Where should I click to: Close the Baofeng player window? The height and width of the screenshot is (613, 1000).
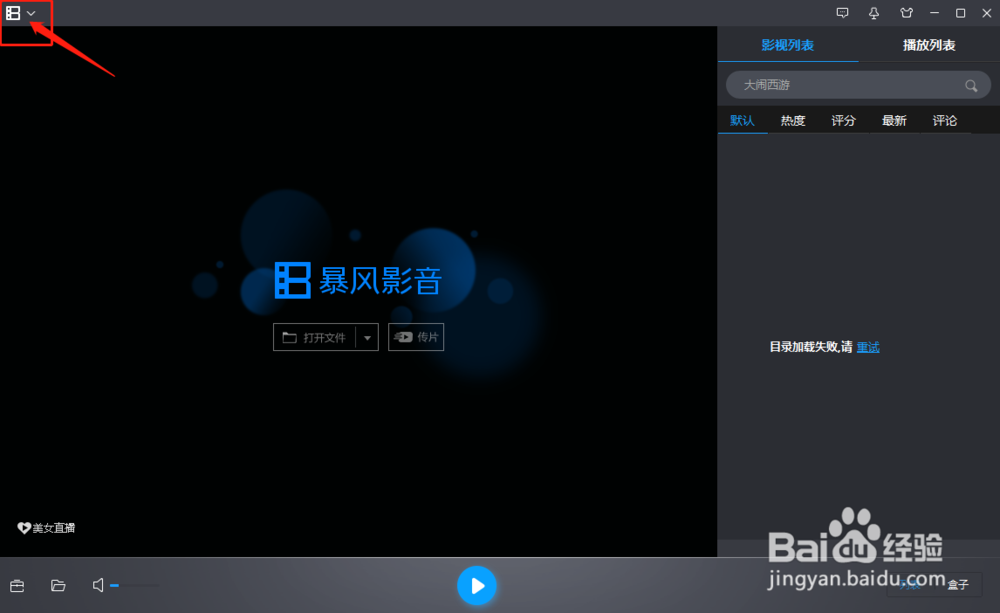[987, 13]
